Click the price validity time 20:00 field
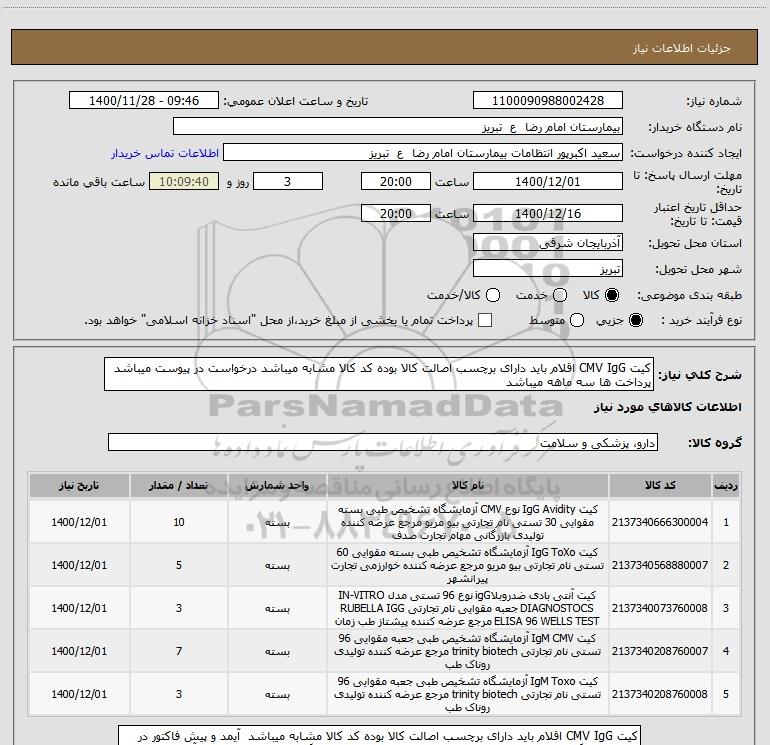The width and height of the screenshot is (770, 745). tap(396, 213)
